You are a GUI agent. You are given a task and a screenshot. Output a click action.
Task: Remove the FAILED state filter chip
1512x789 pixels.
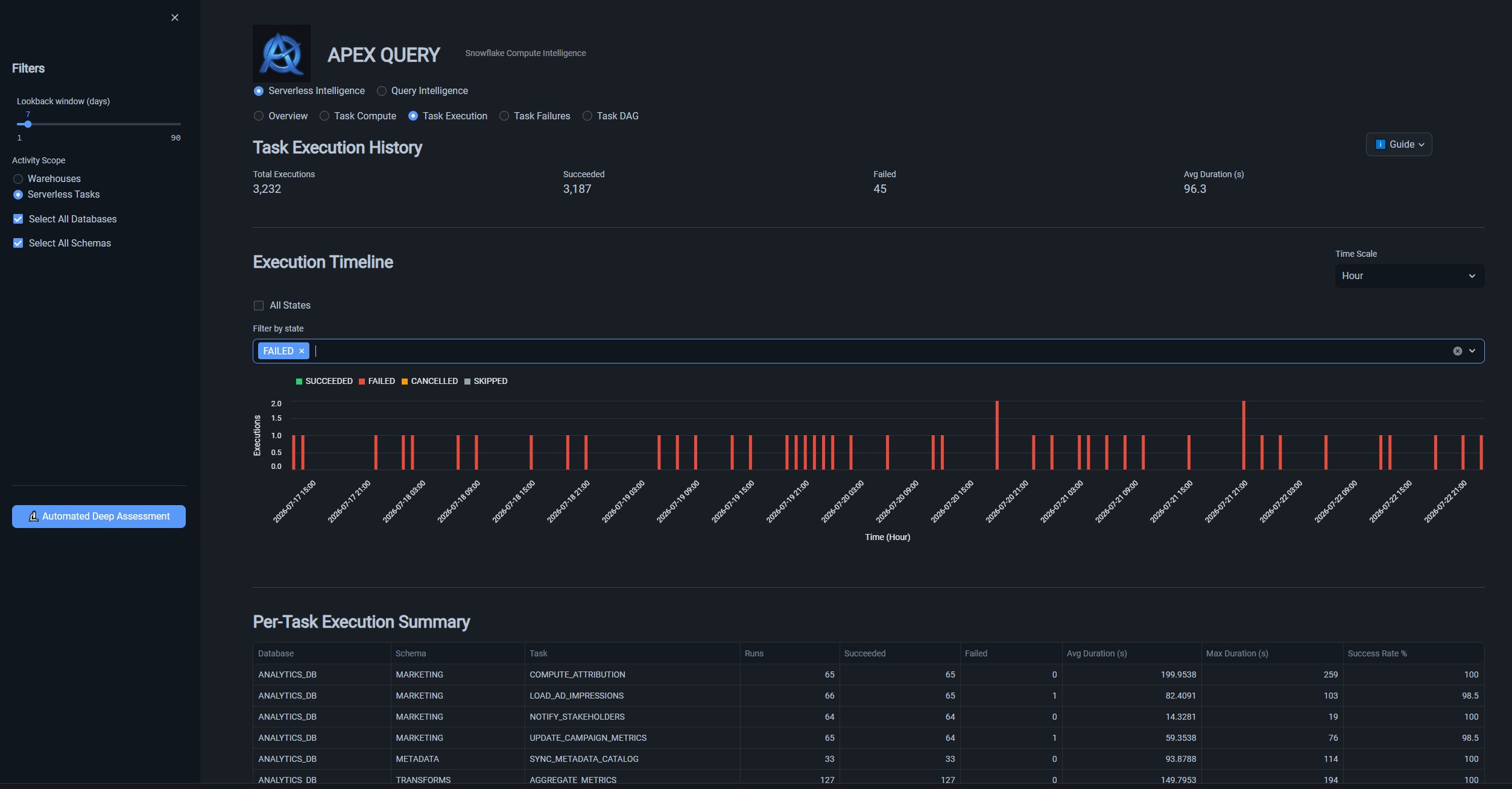[302, 351]
